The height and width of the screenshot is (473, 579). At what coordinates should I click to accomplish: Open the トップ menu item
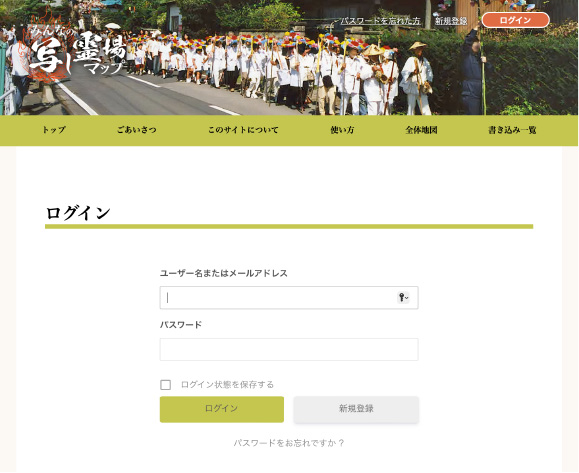pos(54,130)
